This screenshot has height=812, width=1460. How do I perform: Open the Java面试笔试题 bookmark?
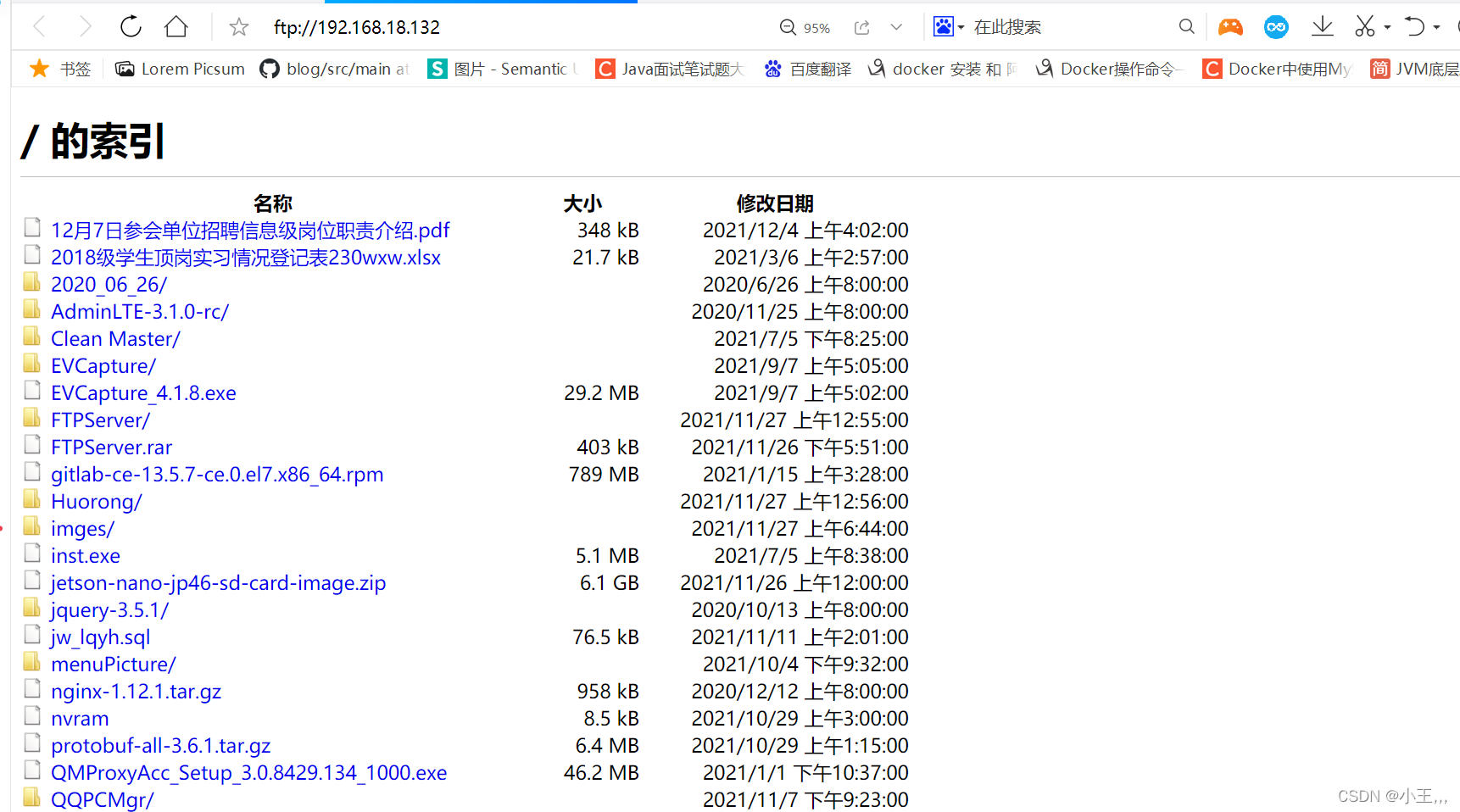pyautogui.click(x=669, y=69)
